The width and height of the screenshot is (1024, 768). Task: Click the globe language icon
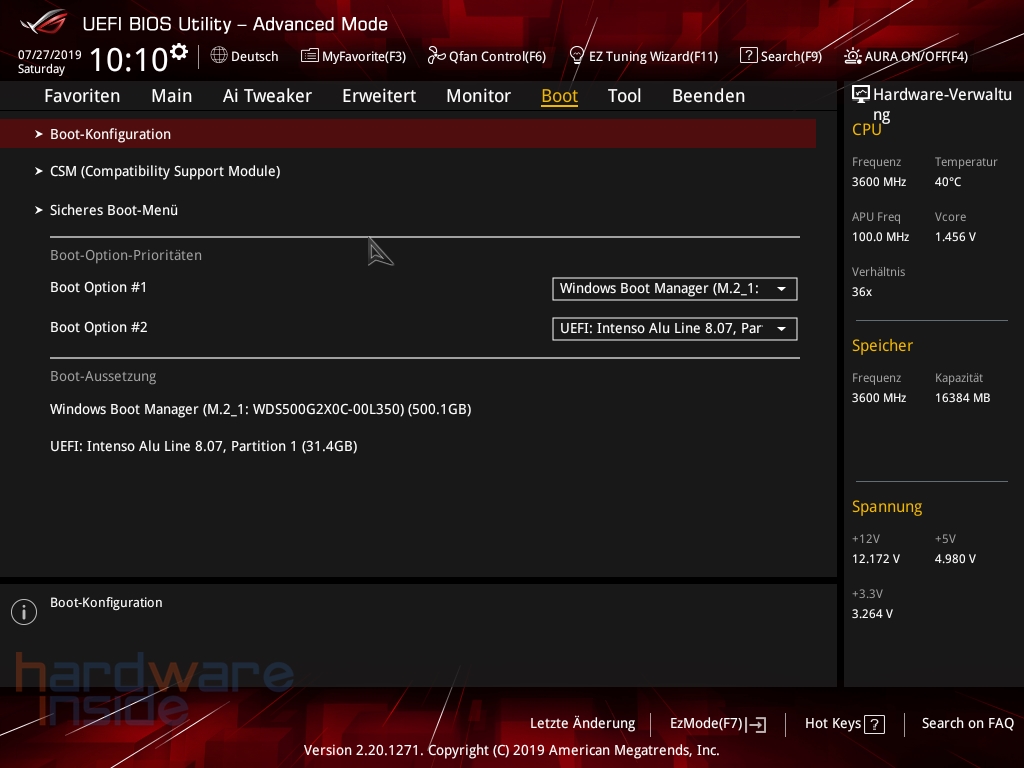219,56
